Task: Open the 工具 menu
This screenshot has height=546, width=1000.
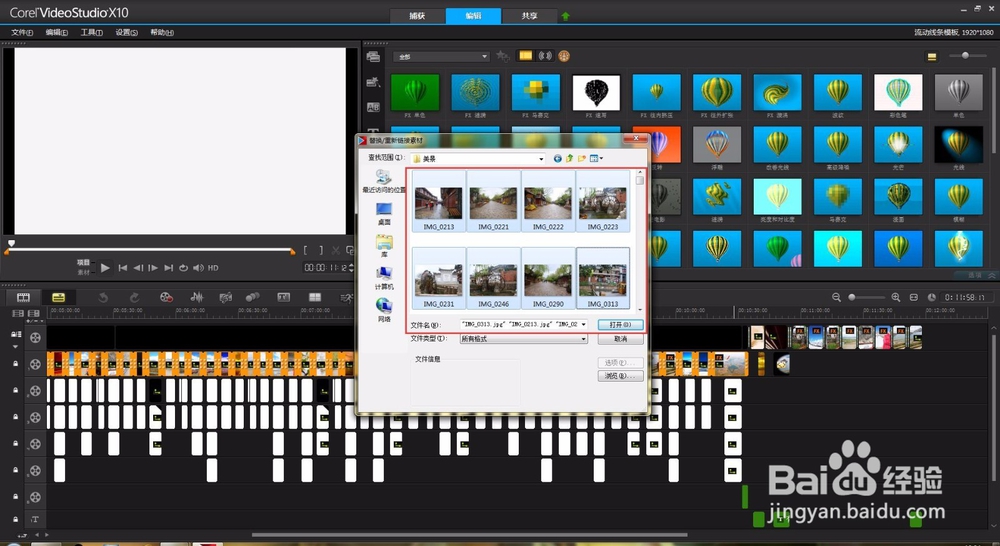Action: point(91,33)
